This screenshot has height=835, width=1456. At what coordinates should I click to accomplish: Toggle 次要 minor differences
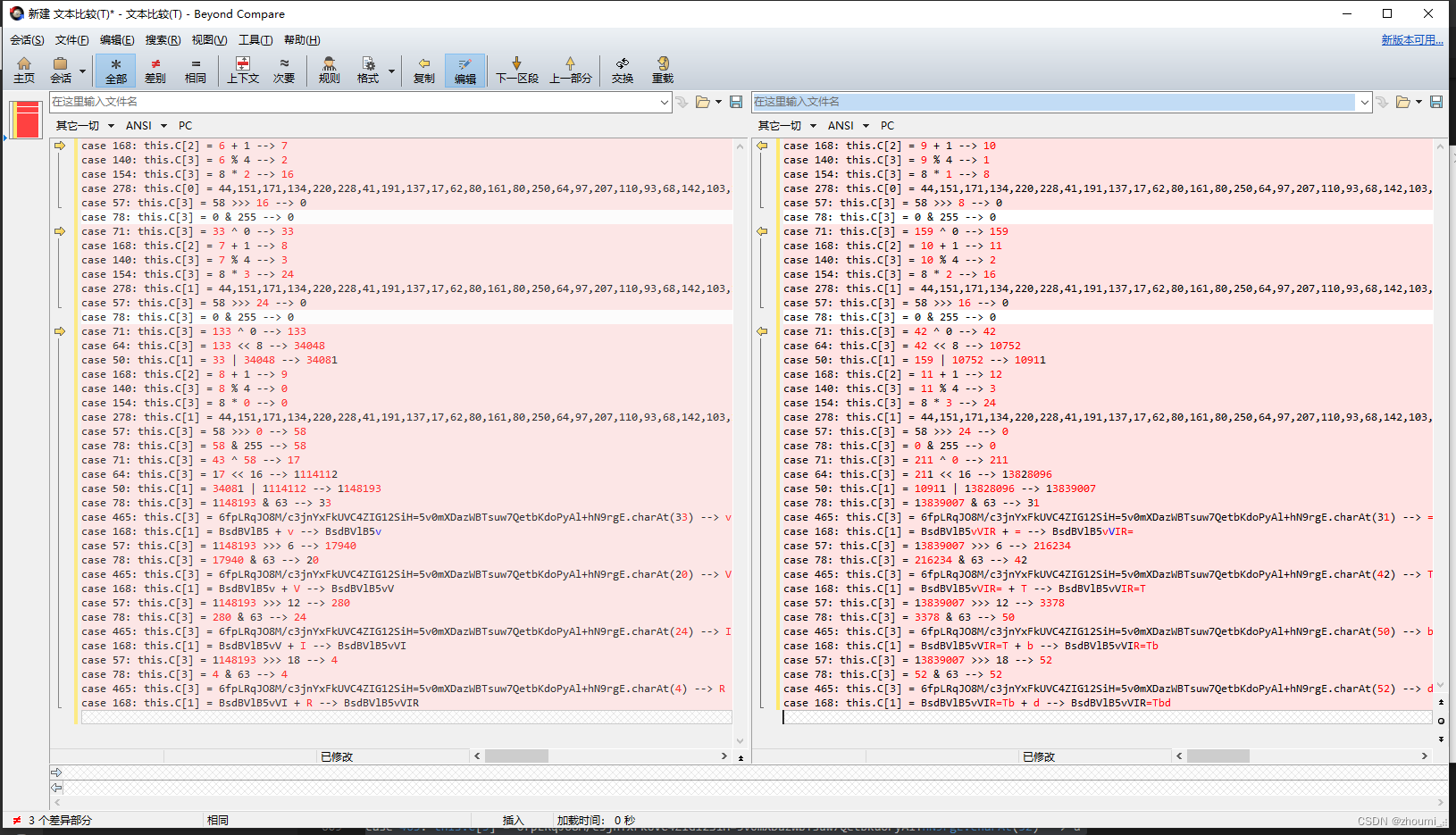pyautogui.click(x=284, y=70)
